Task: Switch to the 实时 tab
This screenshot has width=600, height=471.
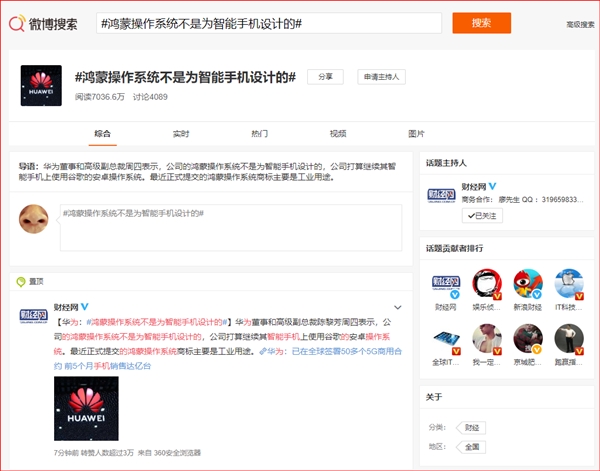Action: [181, 134]
